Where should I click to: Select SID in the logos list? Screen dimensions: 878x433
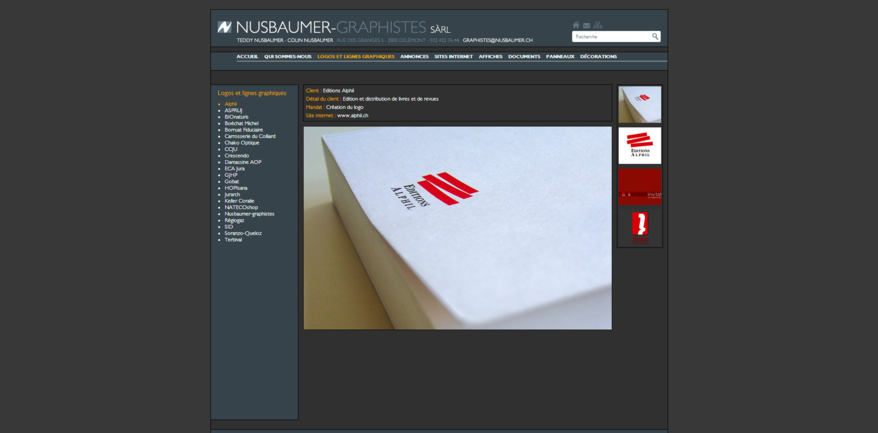(228, 227)
